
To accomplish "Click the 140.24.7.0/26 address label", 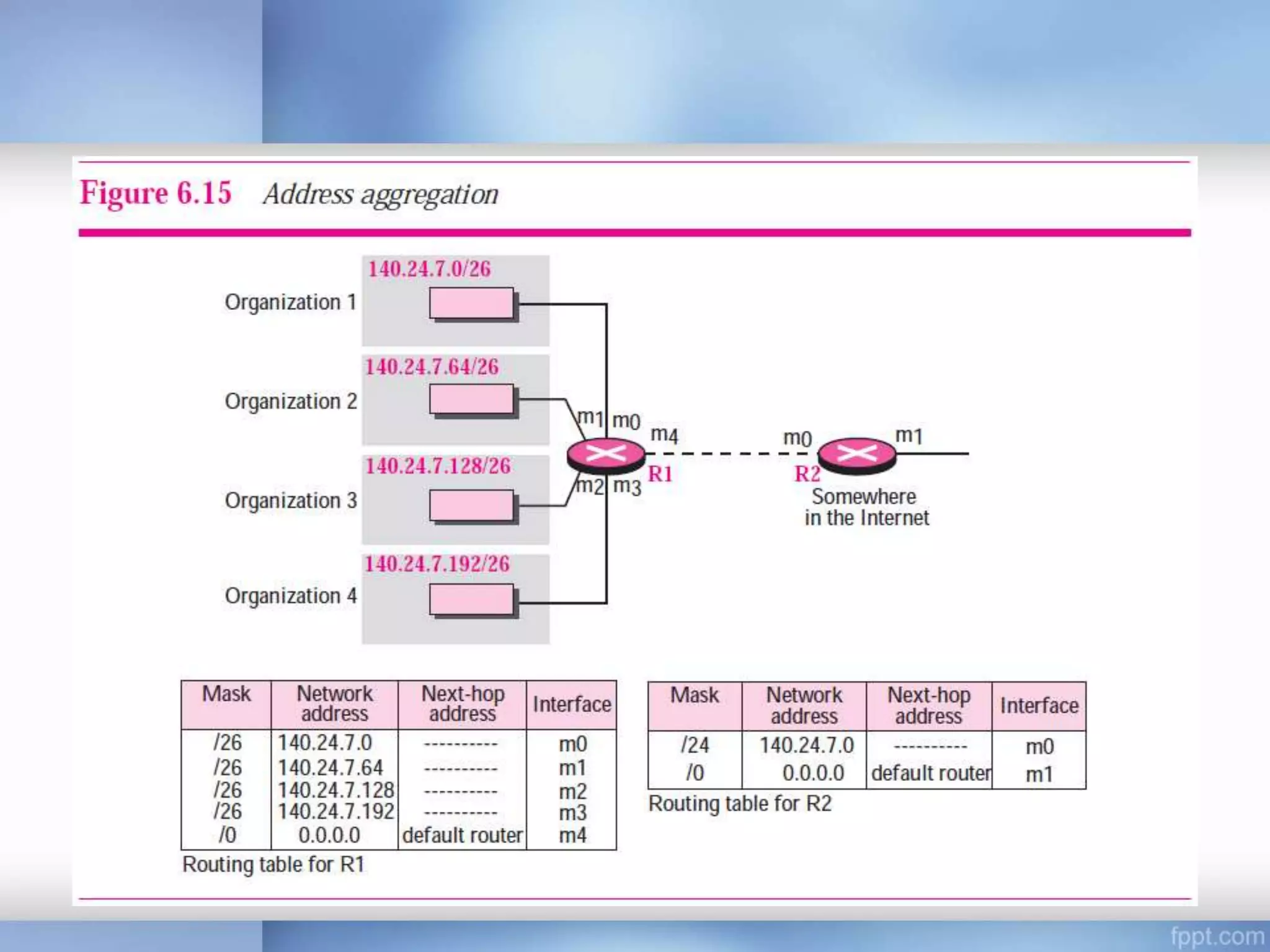I will pyautogui.click(x=429, y=269).
